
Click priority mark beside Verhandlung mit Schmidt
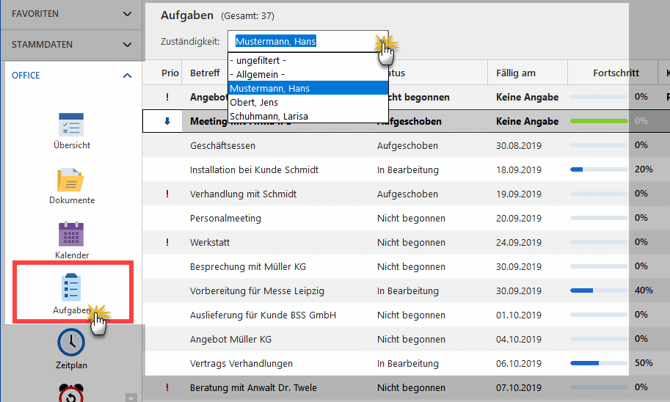click(x=166, y=194)
